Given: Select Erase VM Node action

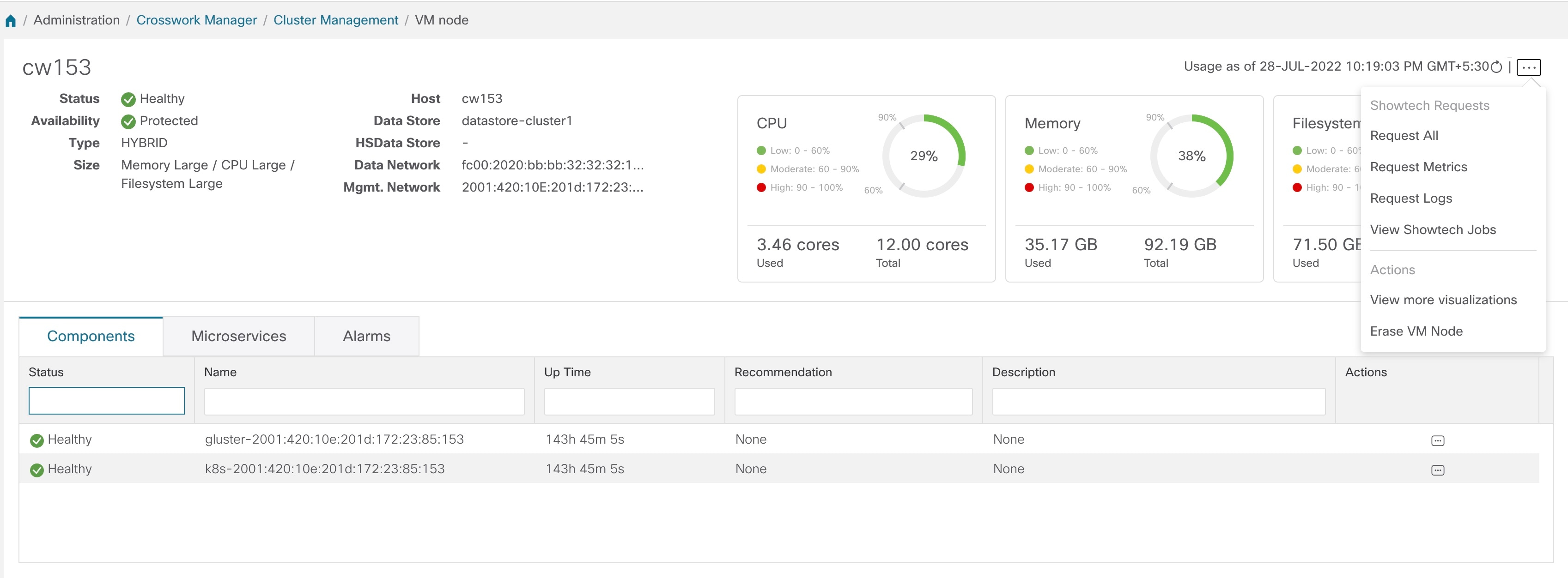Looking at the screenshot, I should (x=1416, y=331).
